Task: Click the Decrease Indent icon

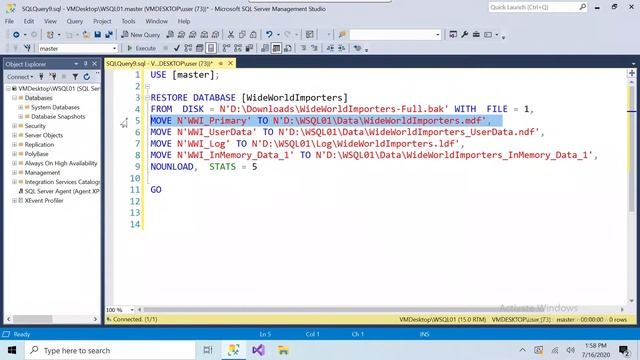Action: tap(330, 48)
